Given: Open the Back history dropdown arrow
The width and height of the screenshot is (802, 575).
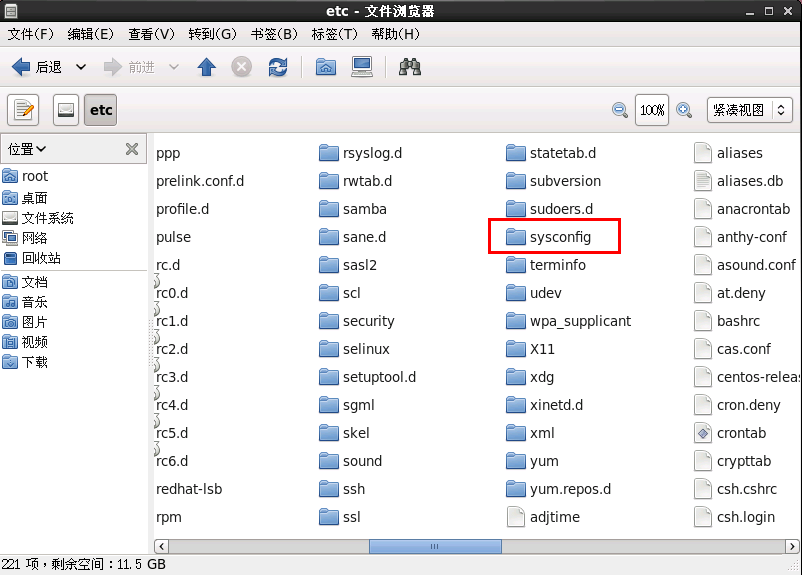Looking at the screenshot, I should pos(81,67).
